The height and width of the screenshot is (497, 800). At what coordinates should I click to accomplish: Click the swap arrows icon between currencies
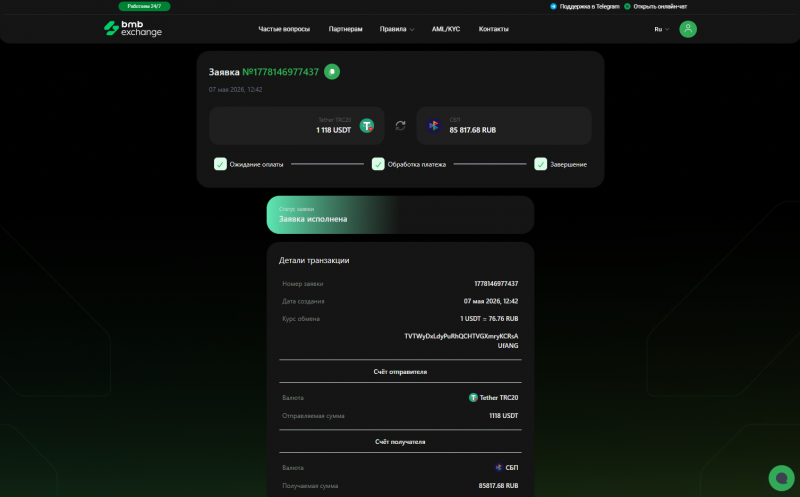(x=401, y=126)
